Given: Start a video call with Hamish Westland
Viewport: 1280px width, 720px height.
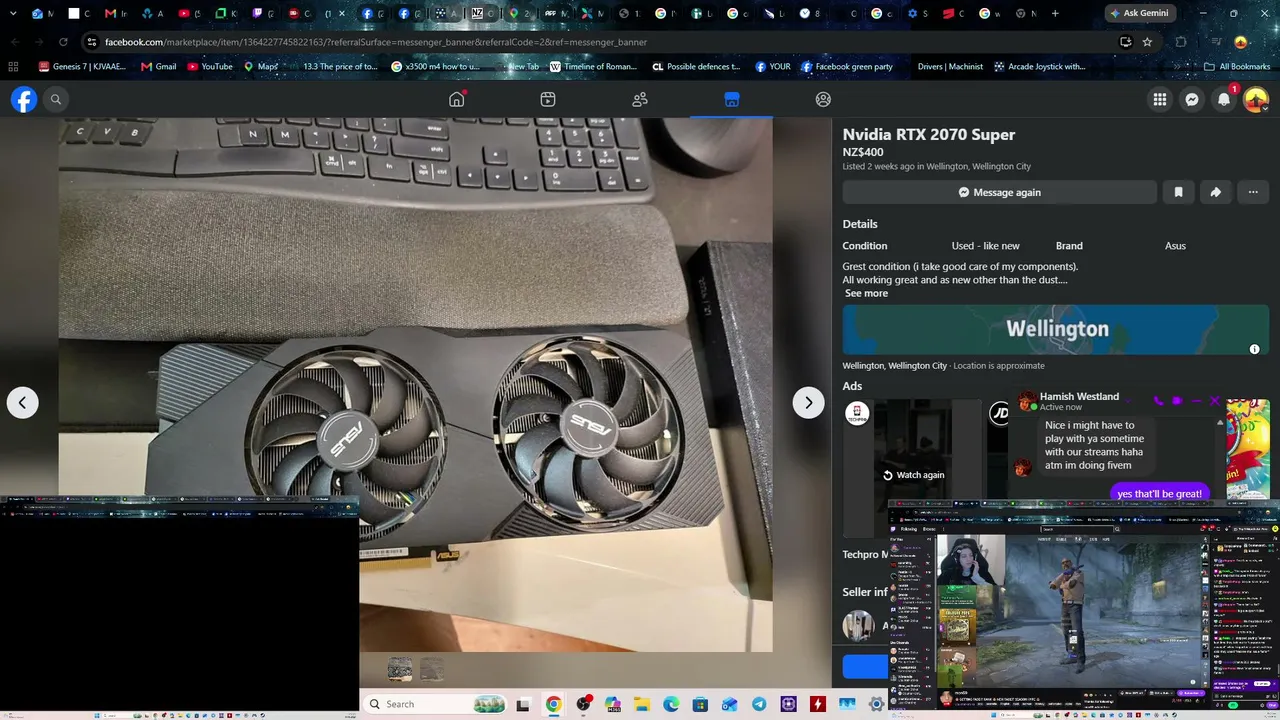Looking at the screenshot, I should coord(1177,401).
